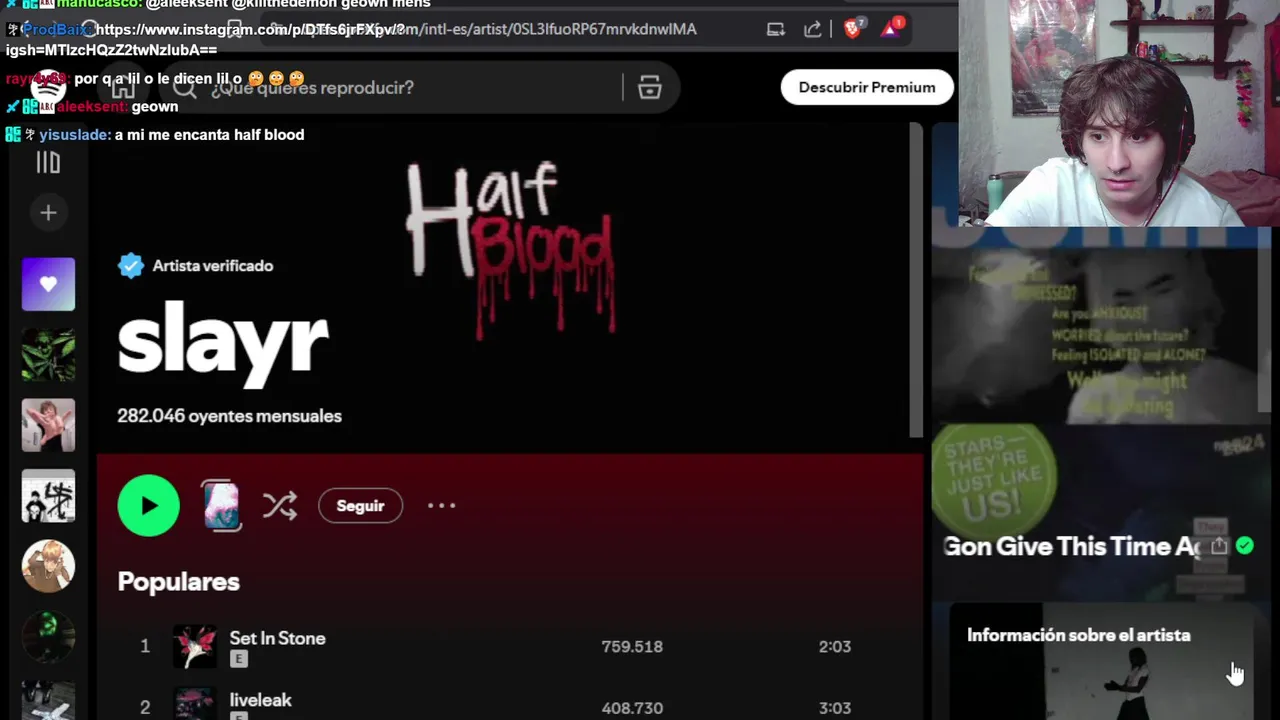Click the browser install/cast icon in the address bar

coord(776,29)
